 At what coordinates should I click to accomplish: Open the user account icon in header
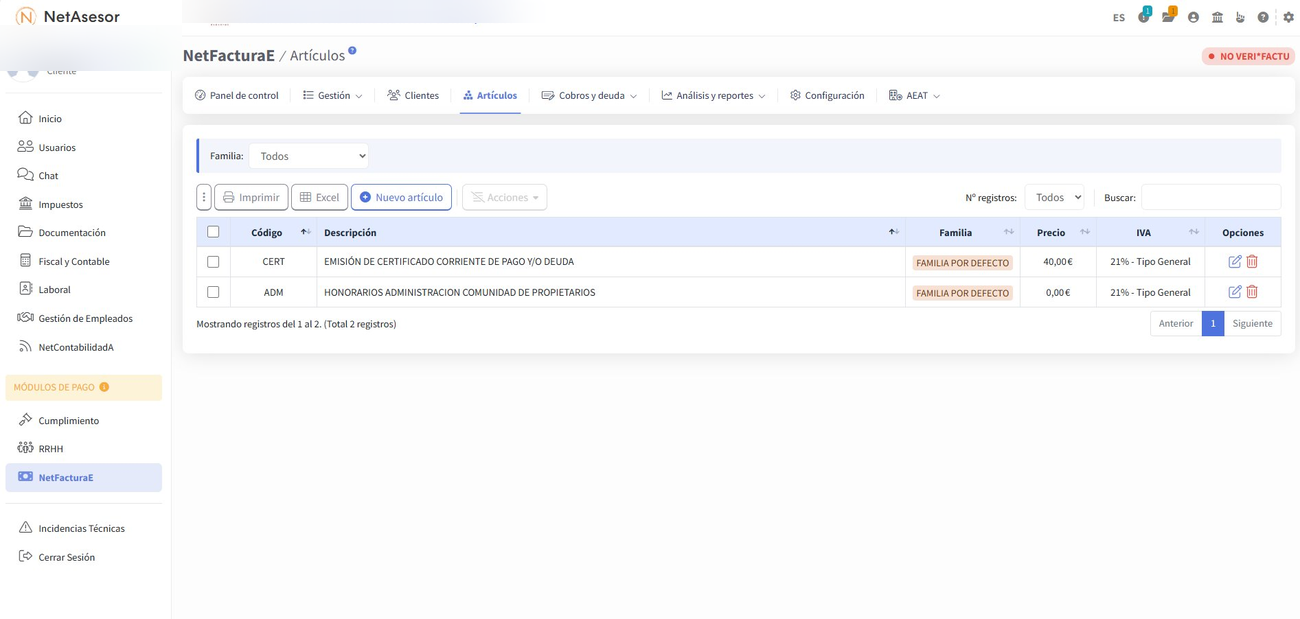click(x=1193, y=17)
